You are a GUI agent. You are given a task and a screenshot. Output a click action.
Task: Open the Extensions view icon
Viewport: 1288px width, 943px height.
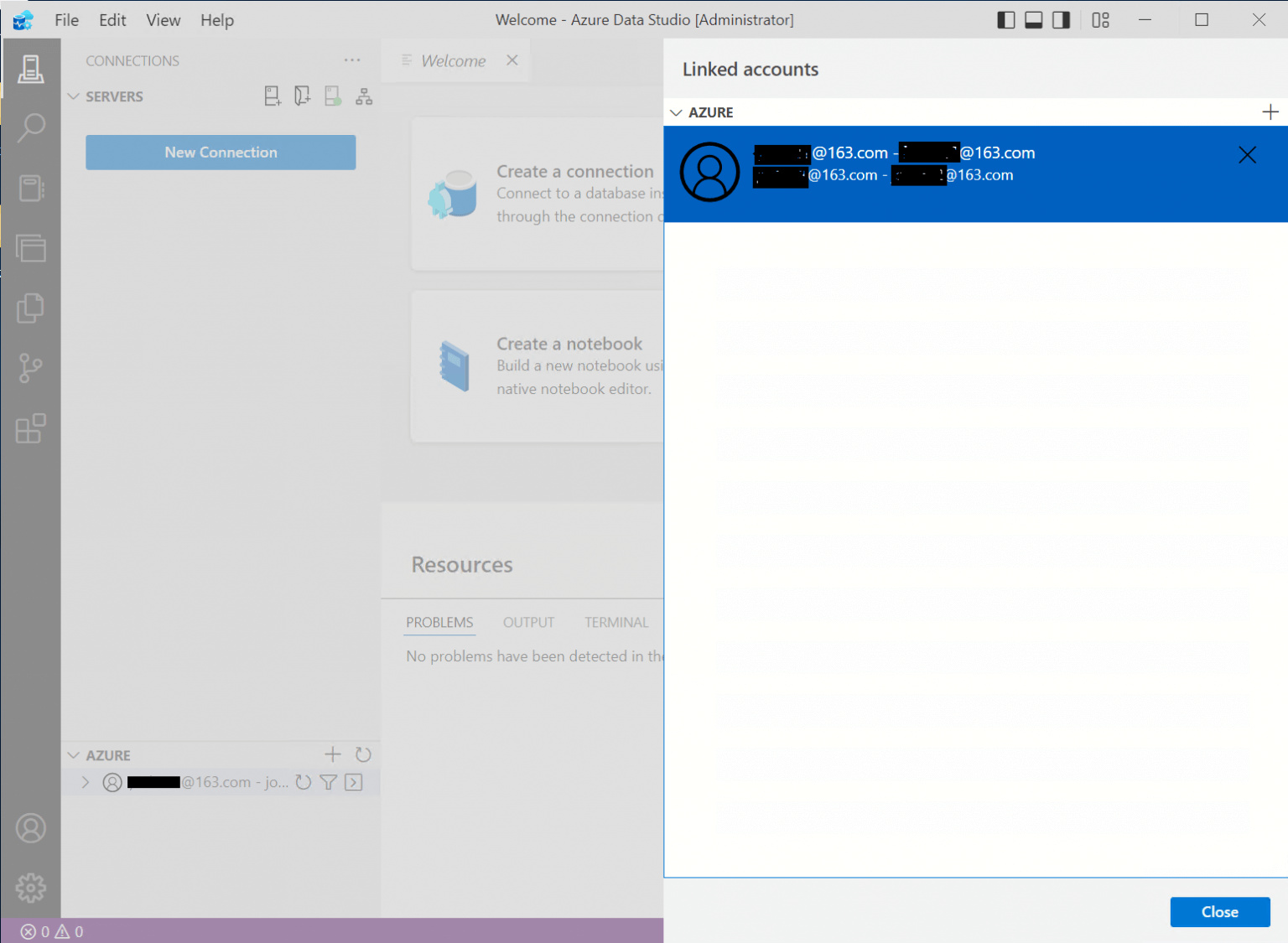pyautogui.click(x=31, y=428)
